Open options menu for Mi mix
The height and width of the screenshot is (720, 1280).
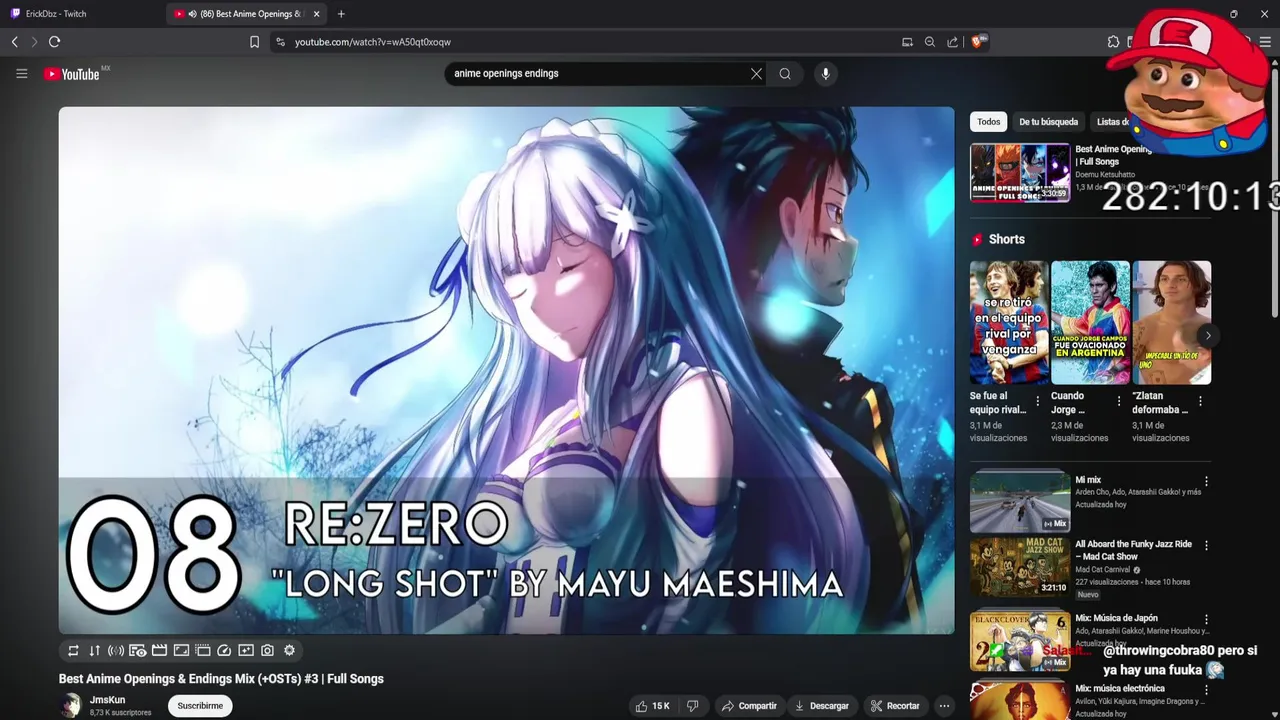point(1206,481)
